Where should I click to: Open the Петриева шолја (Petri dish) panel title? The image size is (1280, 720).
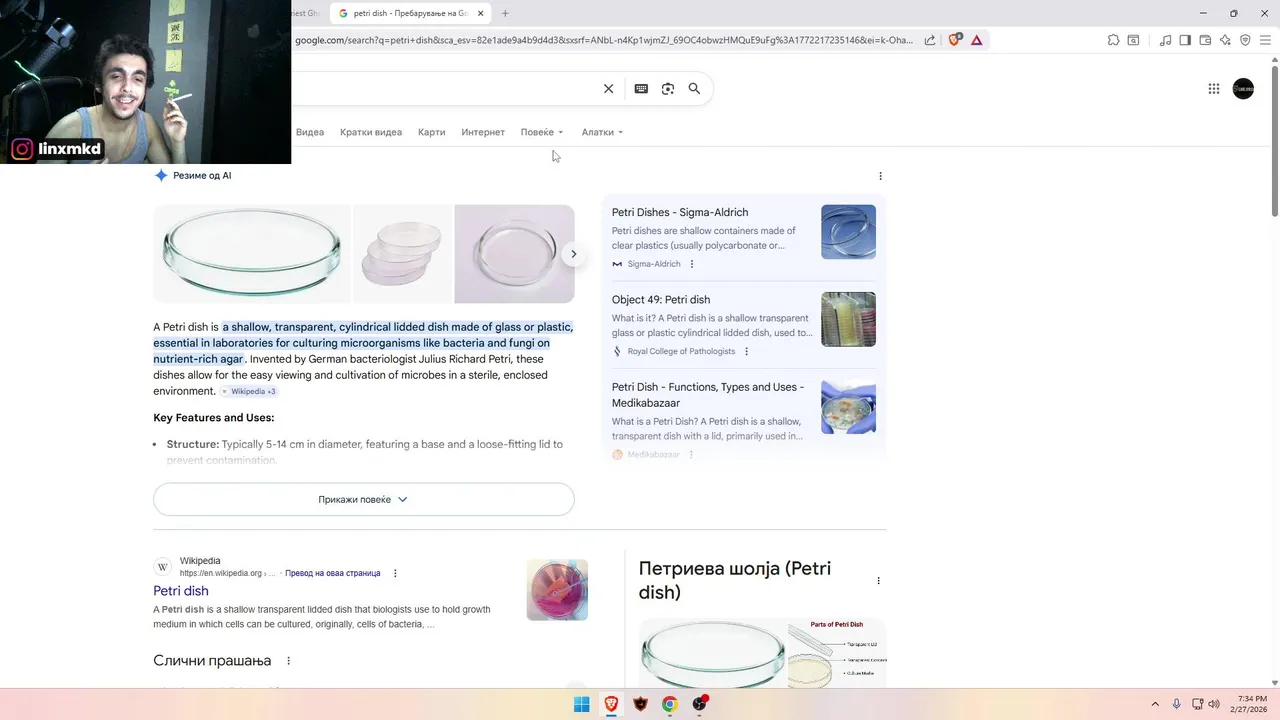[x=735, y=580]
